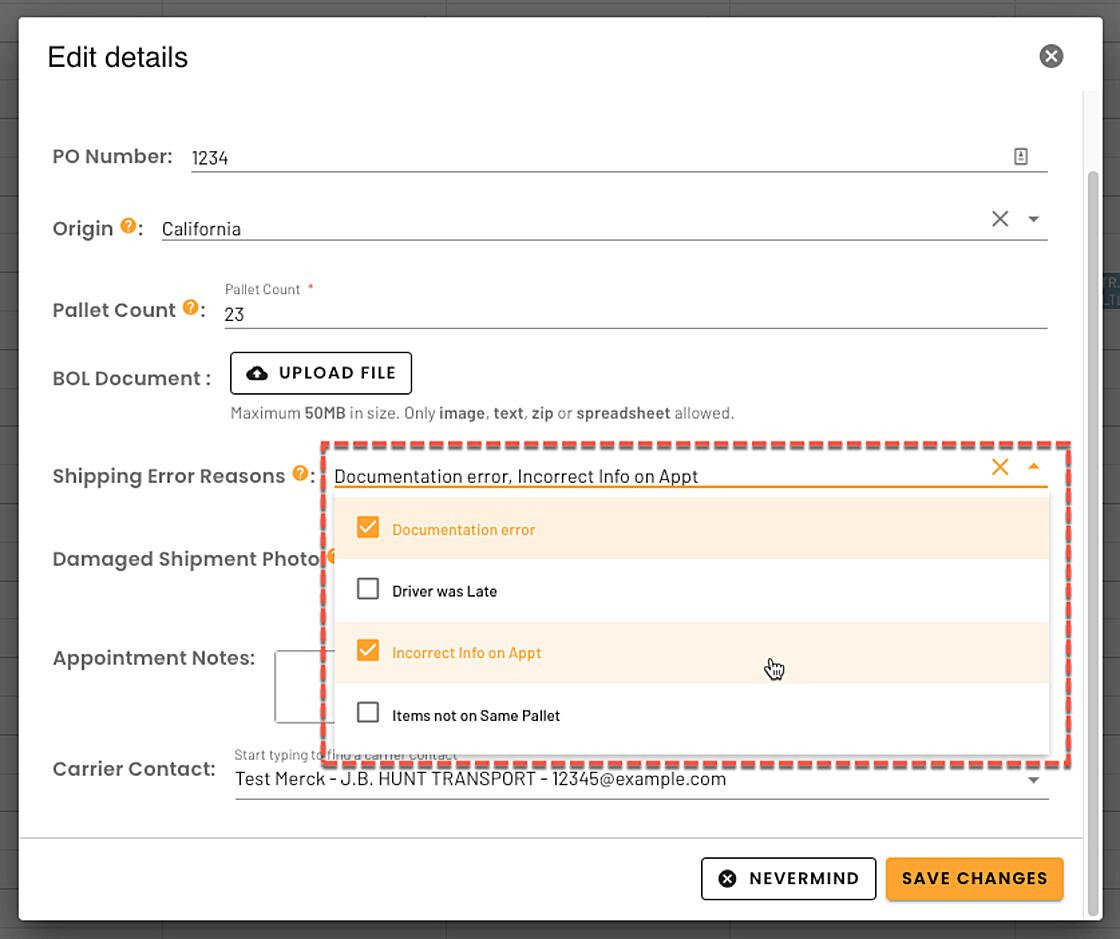The image size is (1120, 939).
Task: Click the Pallet Count help icon
Action: coord(190,308)
